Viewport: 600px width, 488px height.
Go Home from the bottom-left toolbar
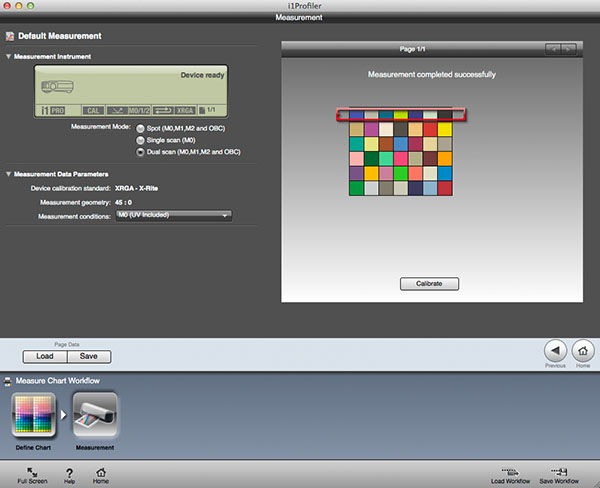pyautogui.click(x=101, y=475)
